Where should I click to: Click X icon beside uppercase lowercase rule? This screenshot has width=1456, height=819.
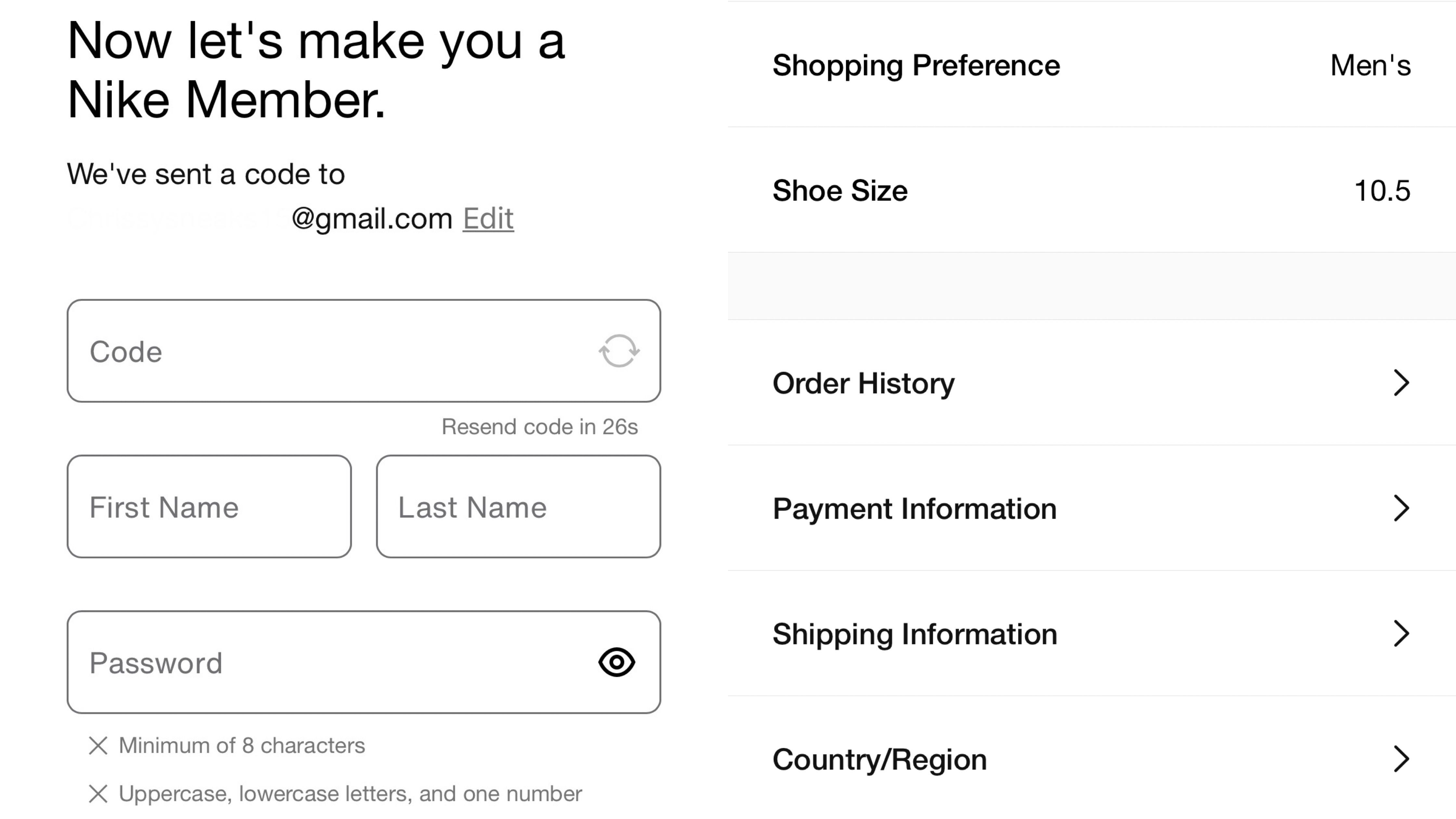(x=98, y=794)
